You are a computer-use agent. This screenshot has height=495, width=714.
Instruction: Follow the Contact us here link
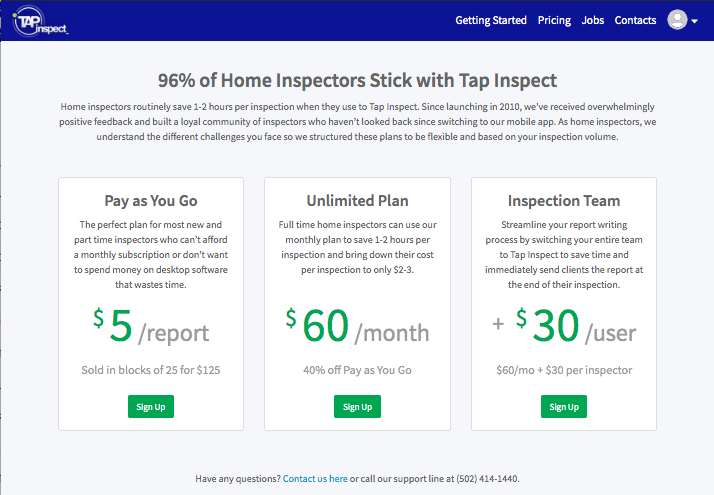(315, 479)
